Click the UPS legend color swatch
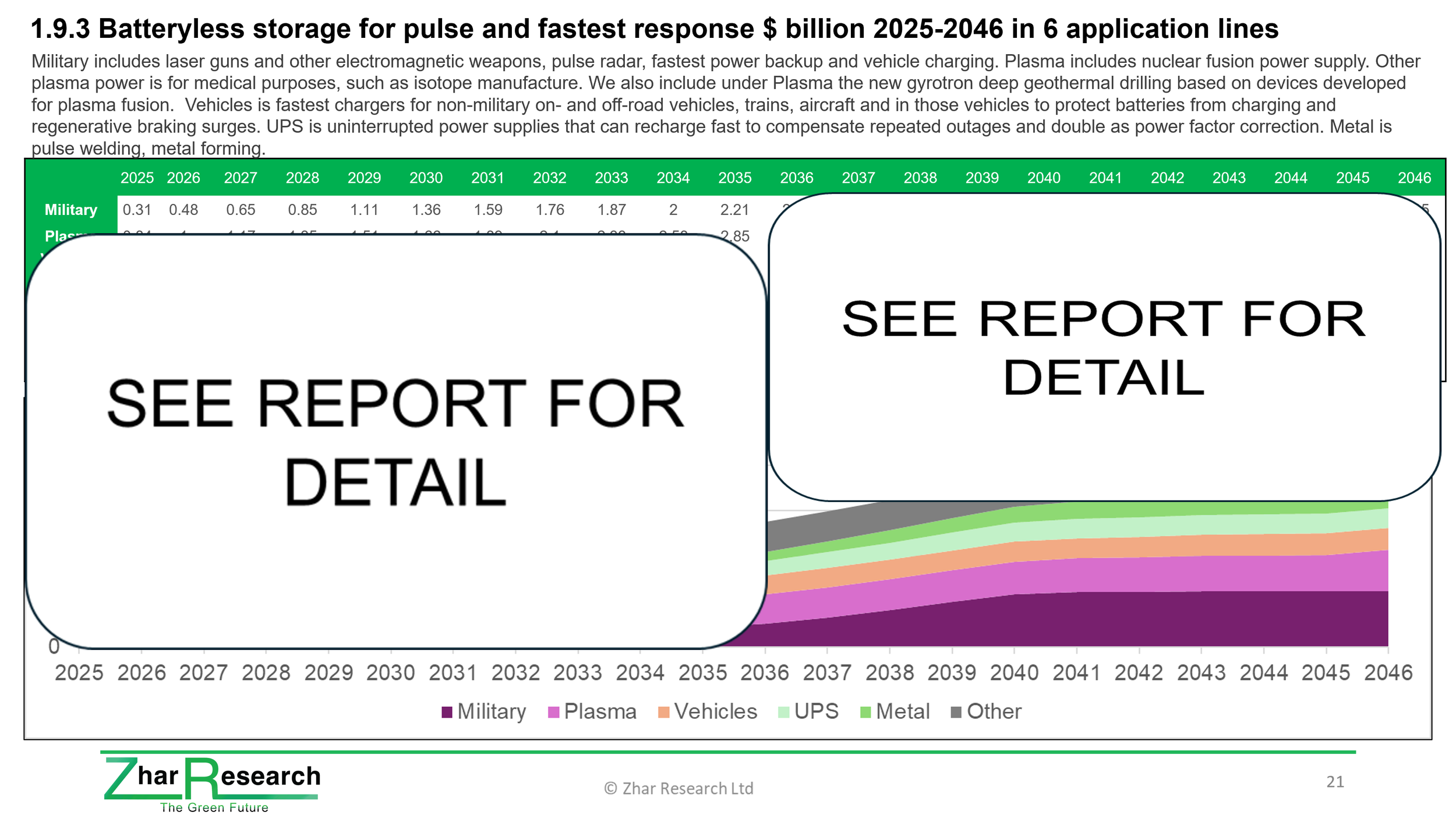The width and height of the screenshot is (1456, 819). coord(783,712)
